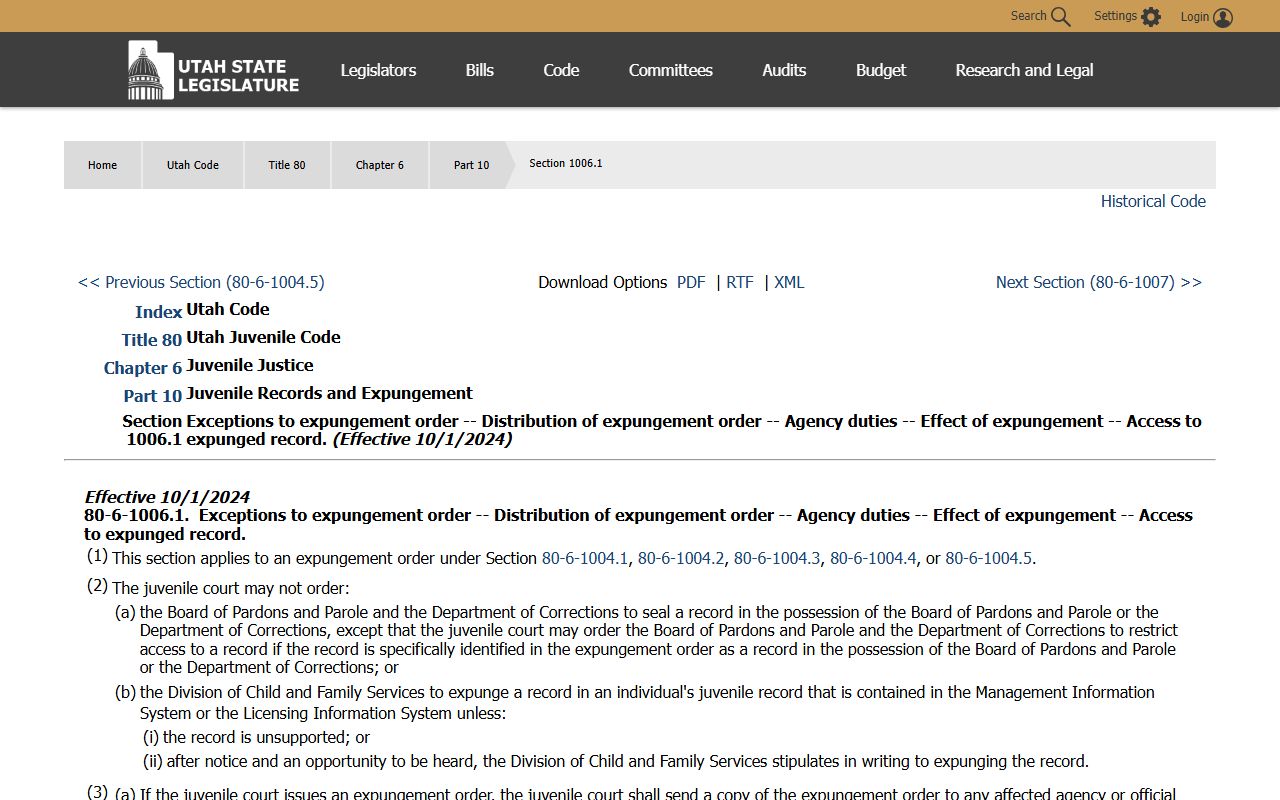Follow the 80-6-1004.5 reference in subsection (1)
1280x800 pixels.
coord(989,558)
